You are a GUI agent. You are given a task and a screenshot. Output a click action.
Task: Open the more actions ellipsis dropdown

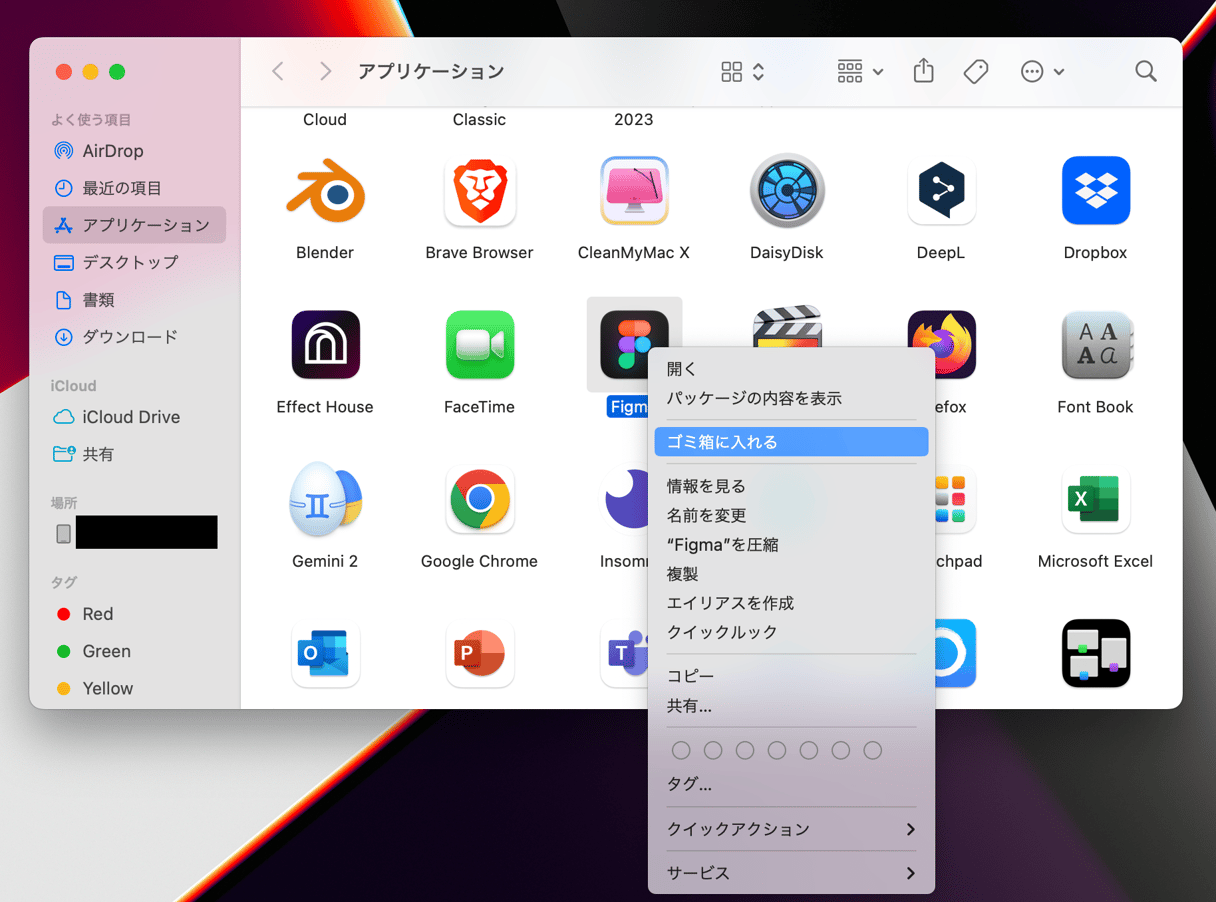pyautogui.click(x=1042, y=71)
